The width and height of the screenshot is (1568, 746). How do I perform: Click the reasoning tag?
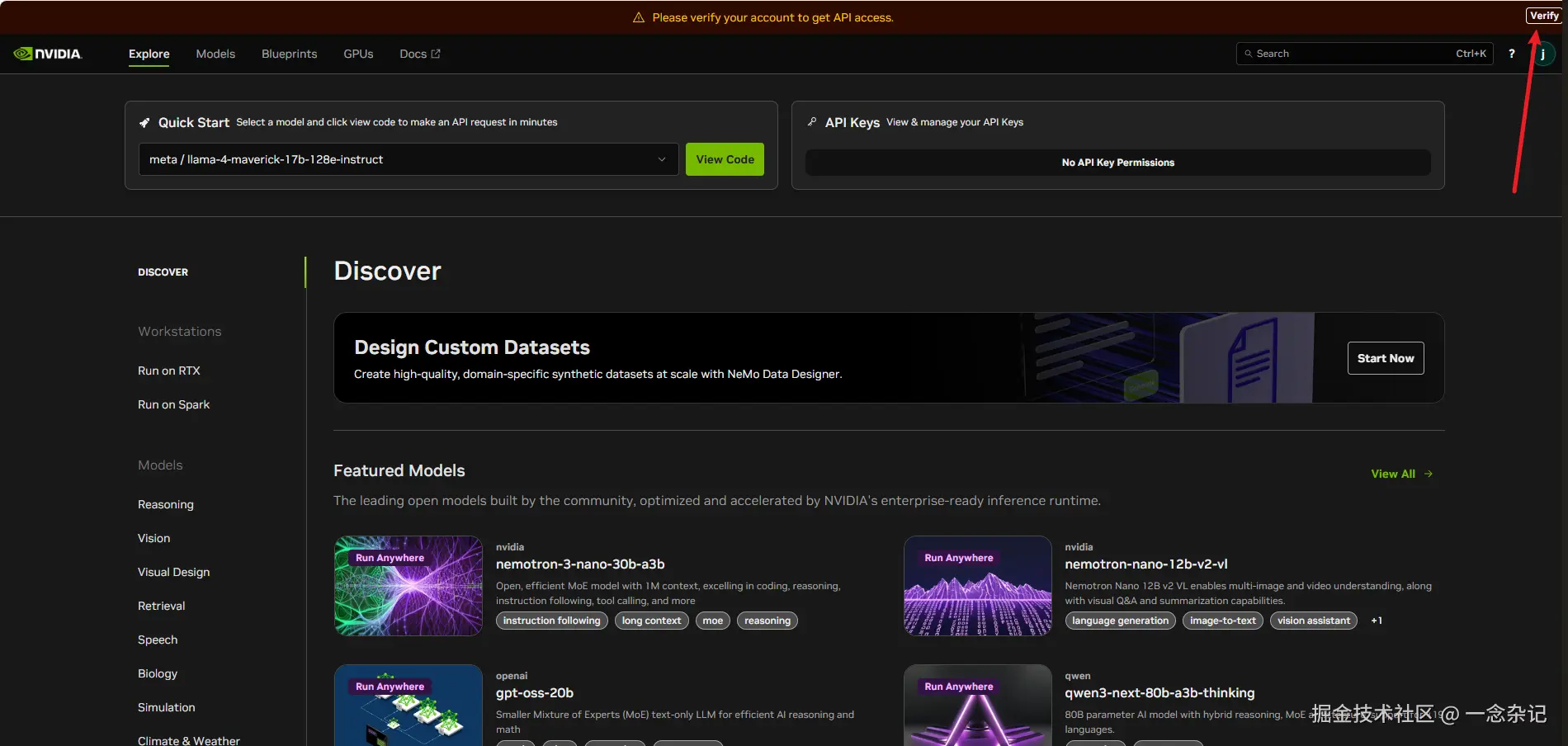click(x=767, y=621)
